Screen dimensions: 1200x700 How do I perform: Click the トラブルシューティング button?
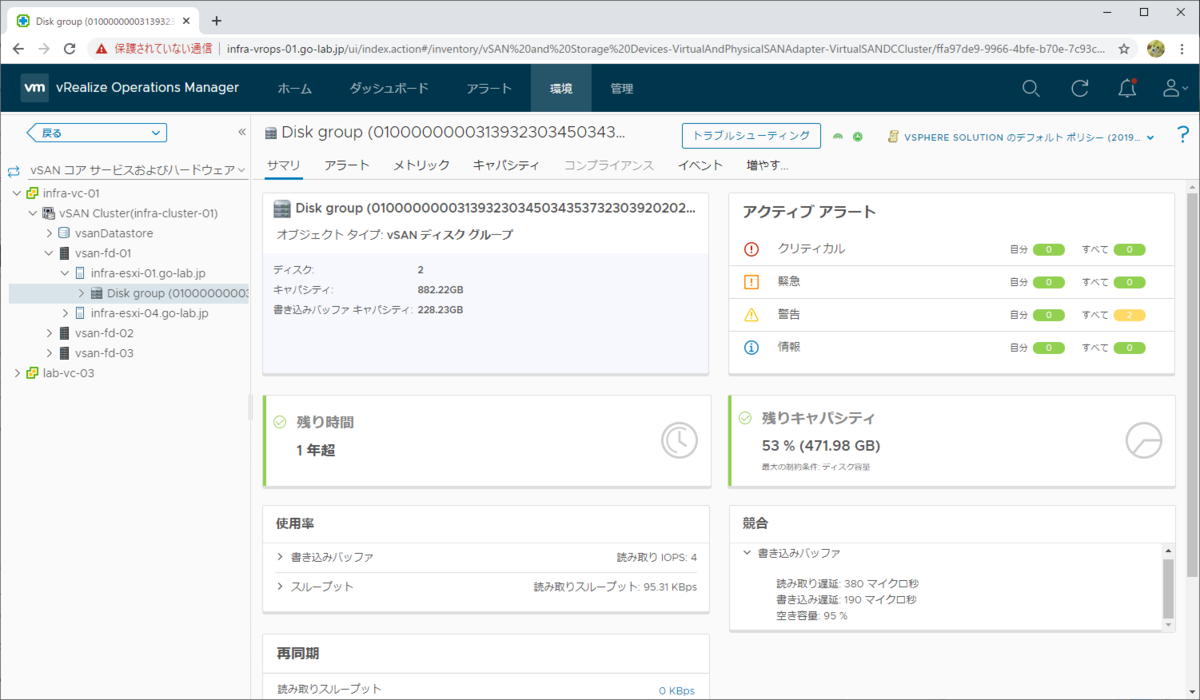point(750,135)
